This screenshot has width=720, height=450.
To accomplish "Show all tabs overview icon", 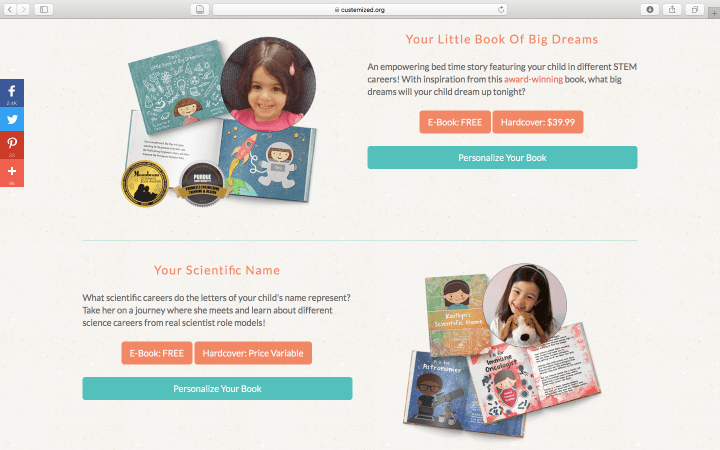I will pos(695,9).
